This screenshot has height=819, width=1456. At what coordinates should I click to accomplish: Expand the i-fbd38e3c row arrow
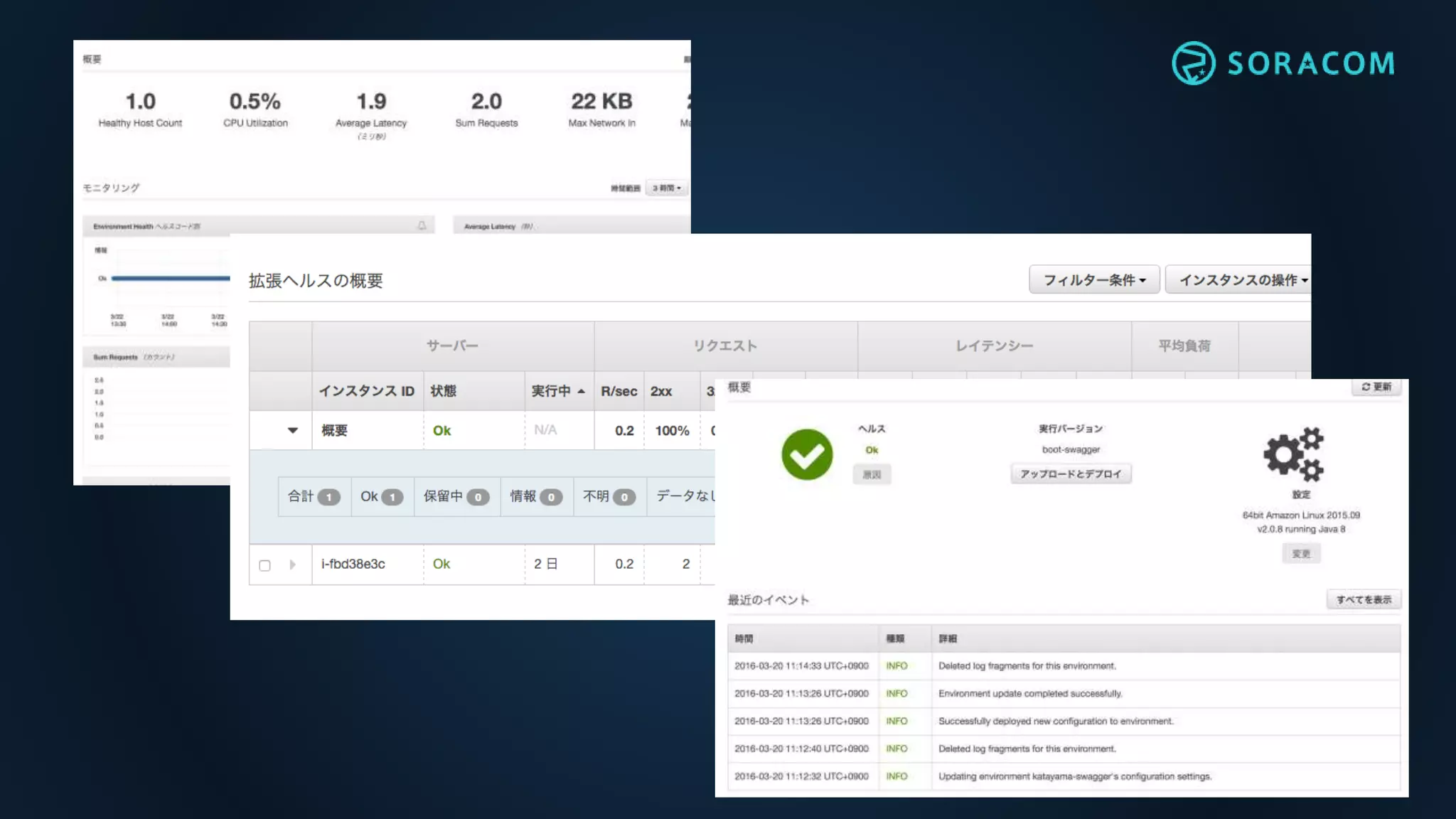292,564
